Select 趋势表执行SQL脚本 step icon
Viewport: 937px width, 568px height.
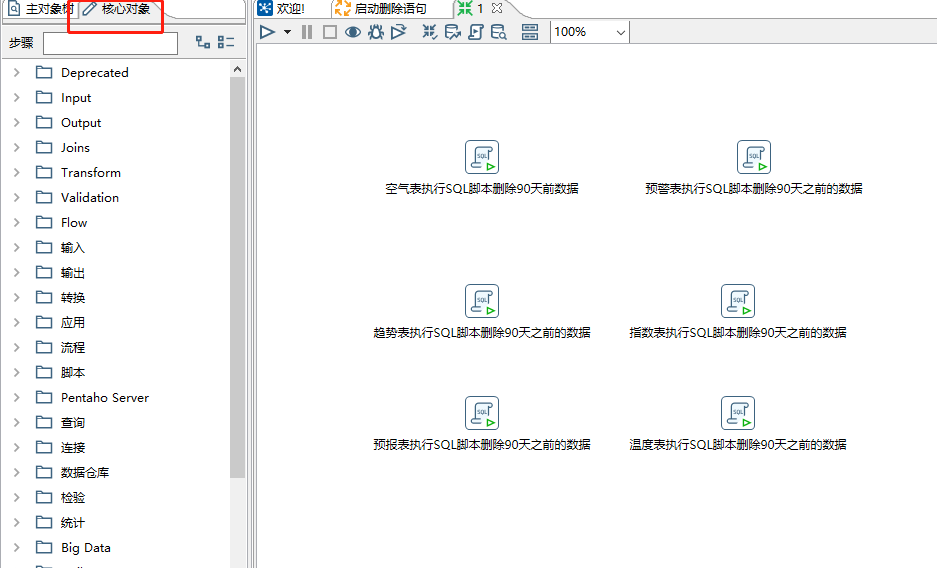(482, 301)
